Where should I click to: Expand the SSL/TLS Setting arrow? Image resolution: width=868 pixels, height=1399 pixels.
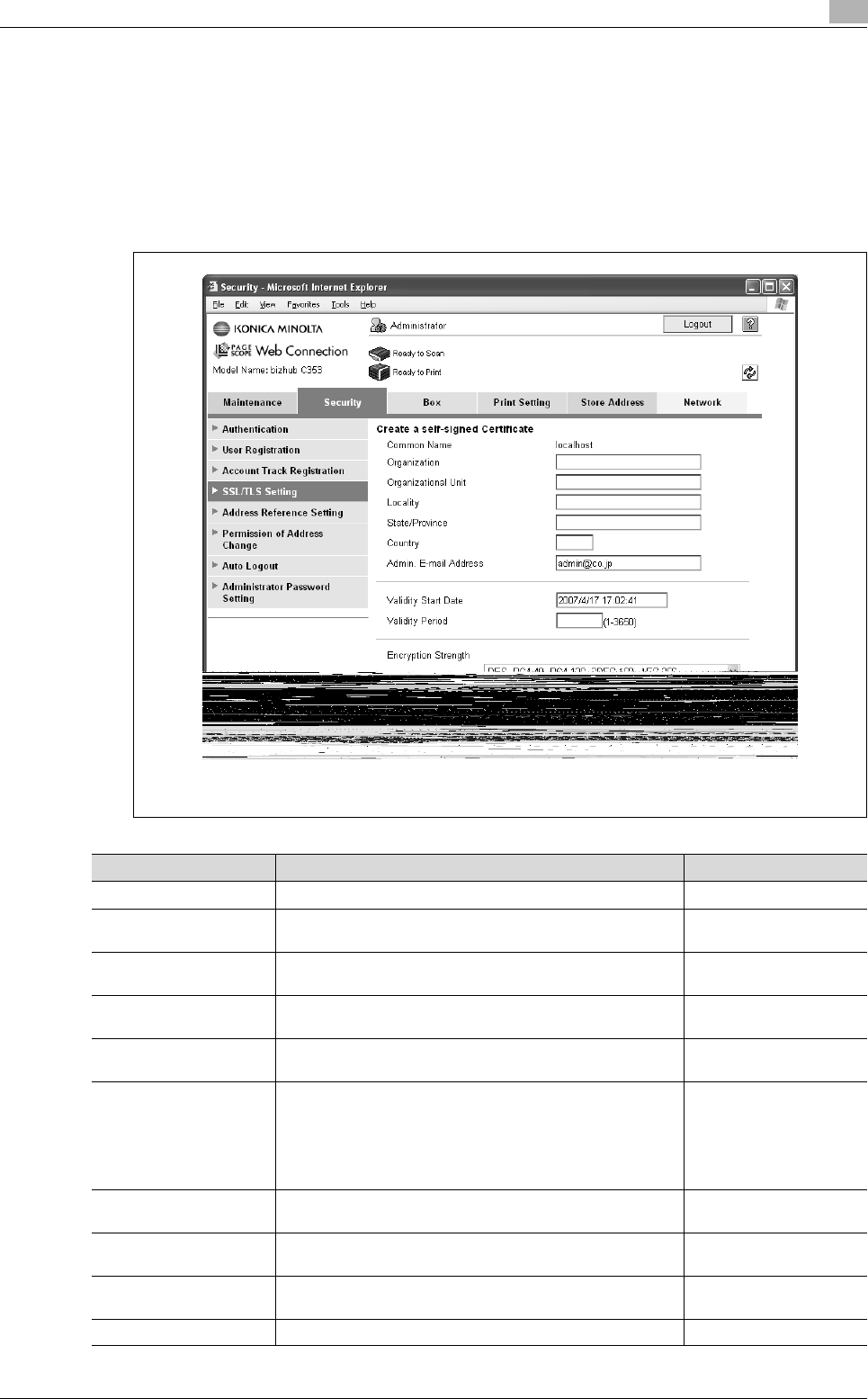(x=215, y=490)
